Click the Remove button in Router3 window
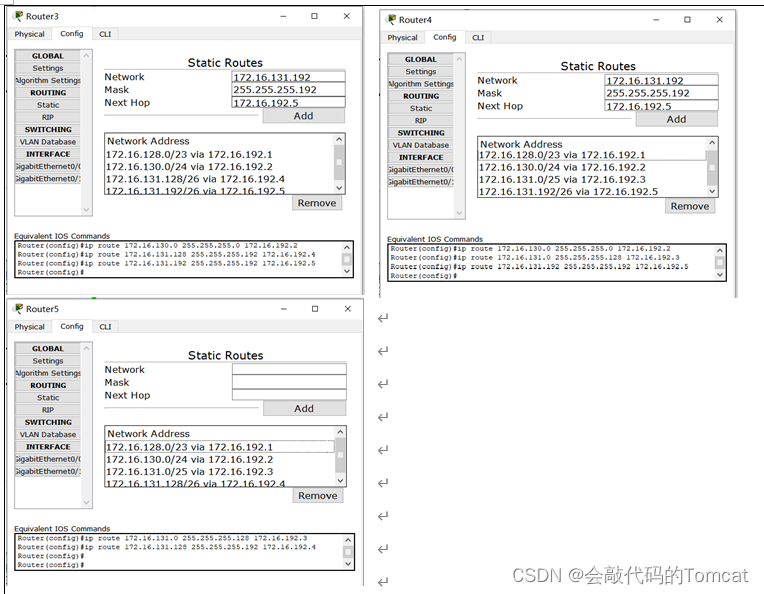 [x=317, y=203]
